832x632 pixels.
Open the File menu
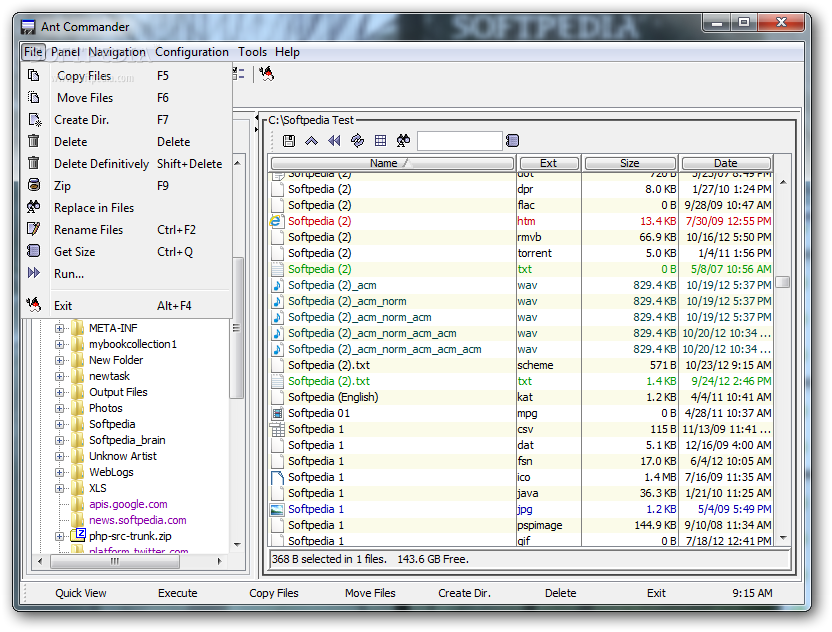(x=33, y=52)
